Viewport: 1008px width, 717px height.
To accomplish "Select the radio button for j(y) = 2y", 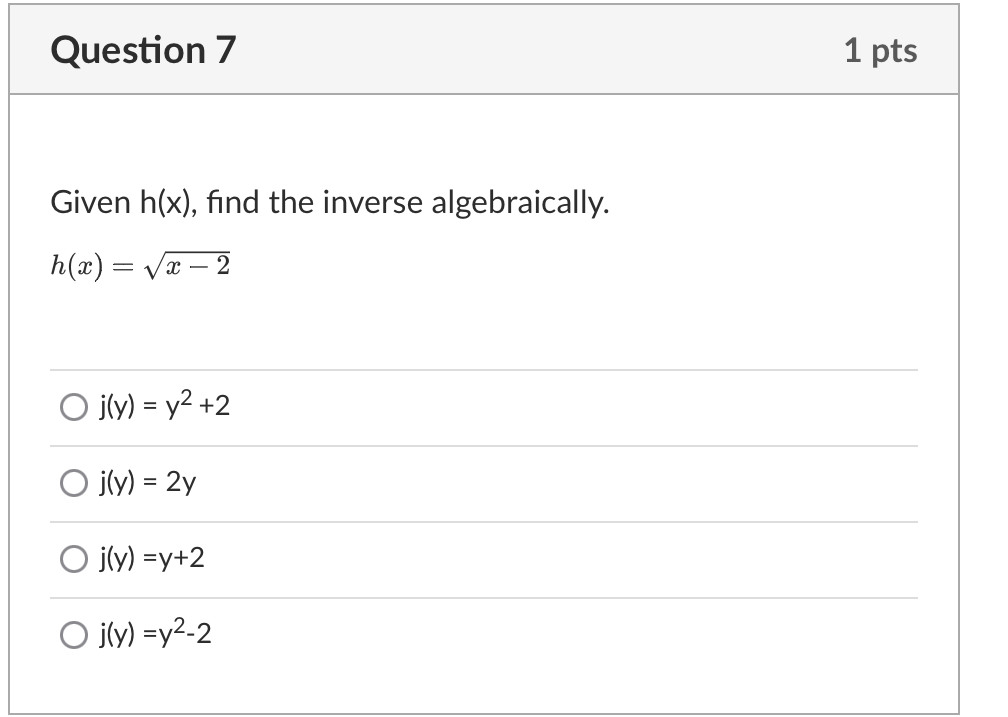I will tap(73, 482).
